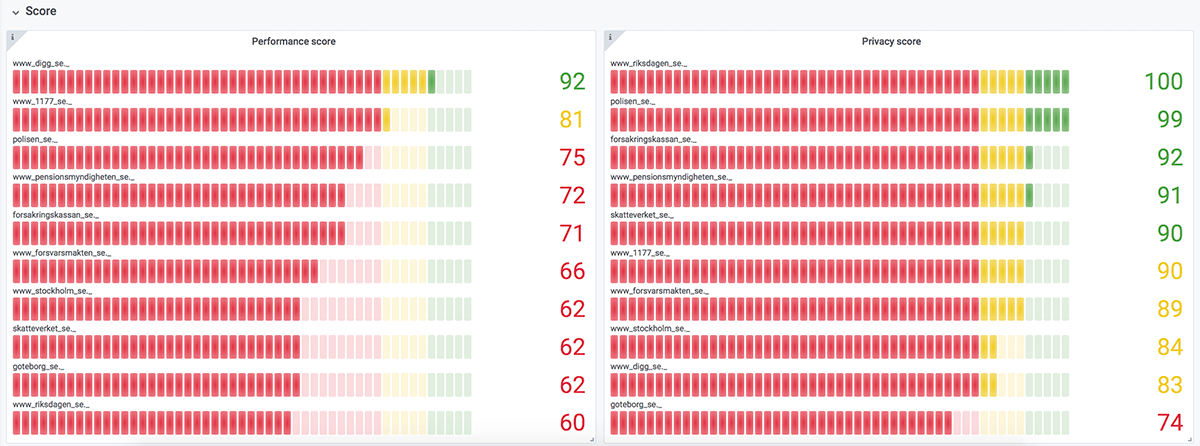Click the 83 privacy score value
The width and height of the screenshot is (1200, 446).
[1170, 385]
